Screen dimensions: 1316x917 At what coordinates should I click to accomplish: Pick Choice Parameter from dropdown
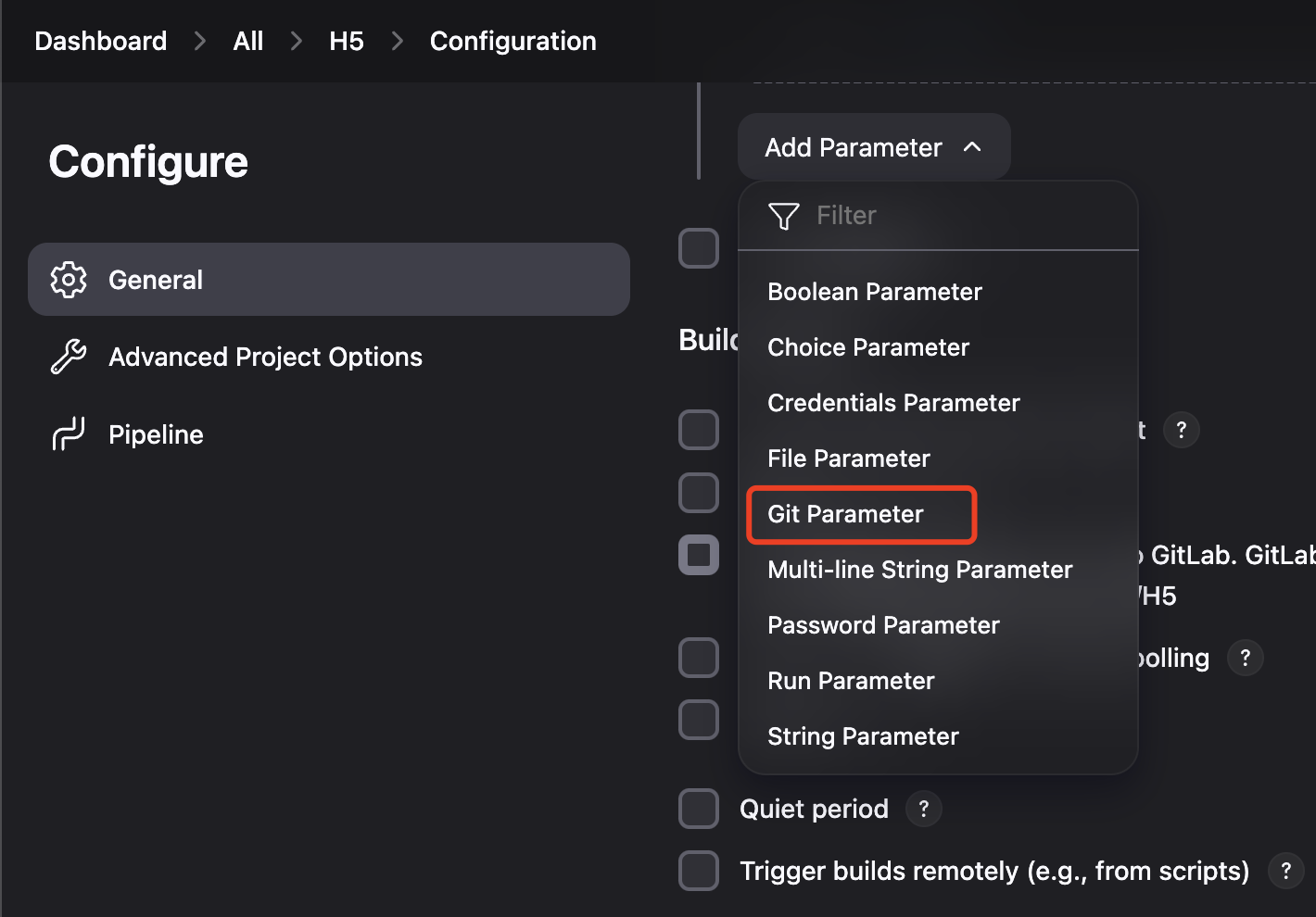[867, 347]
